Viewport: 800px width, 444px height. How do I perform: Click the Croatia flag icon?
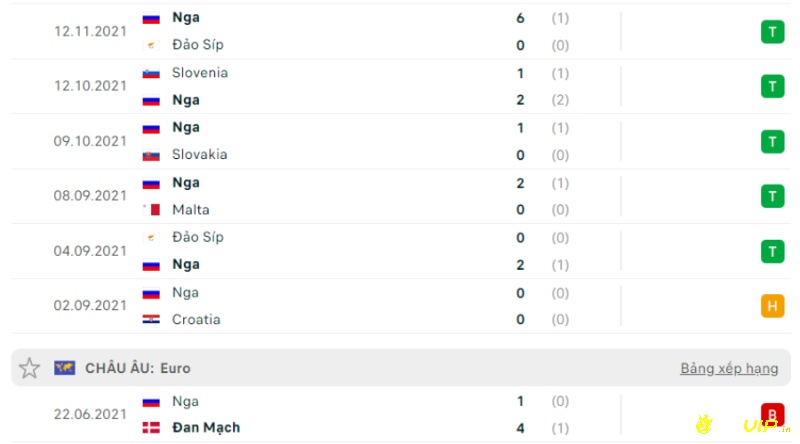point(151,319)
